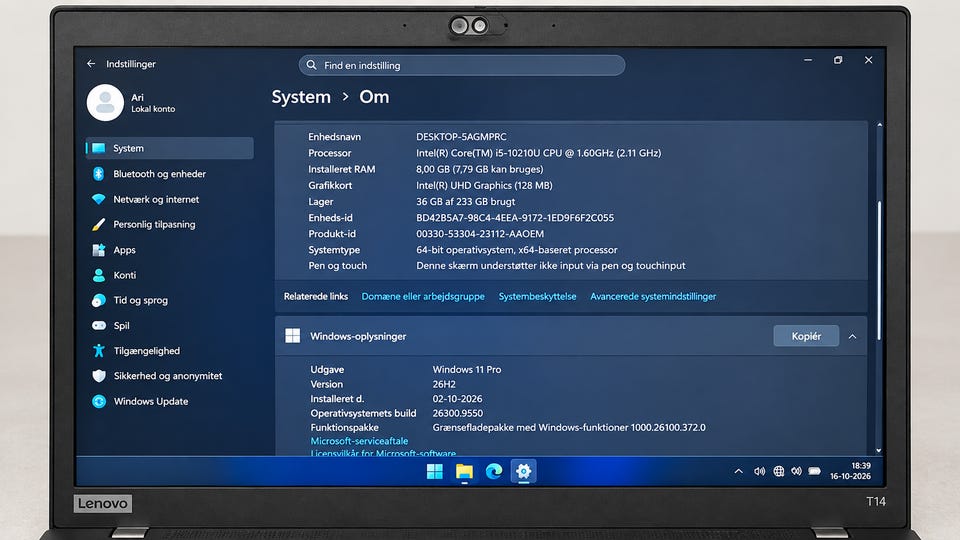960x540 pixels.
Task: Open the Start menu from taskbar
Action: click(435, 471)
